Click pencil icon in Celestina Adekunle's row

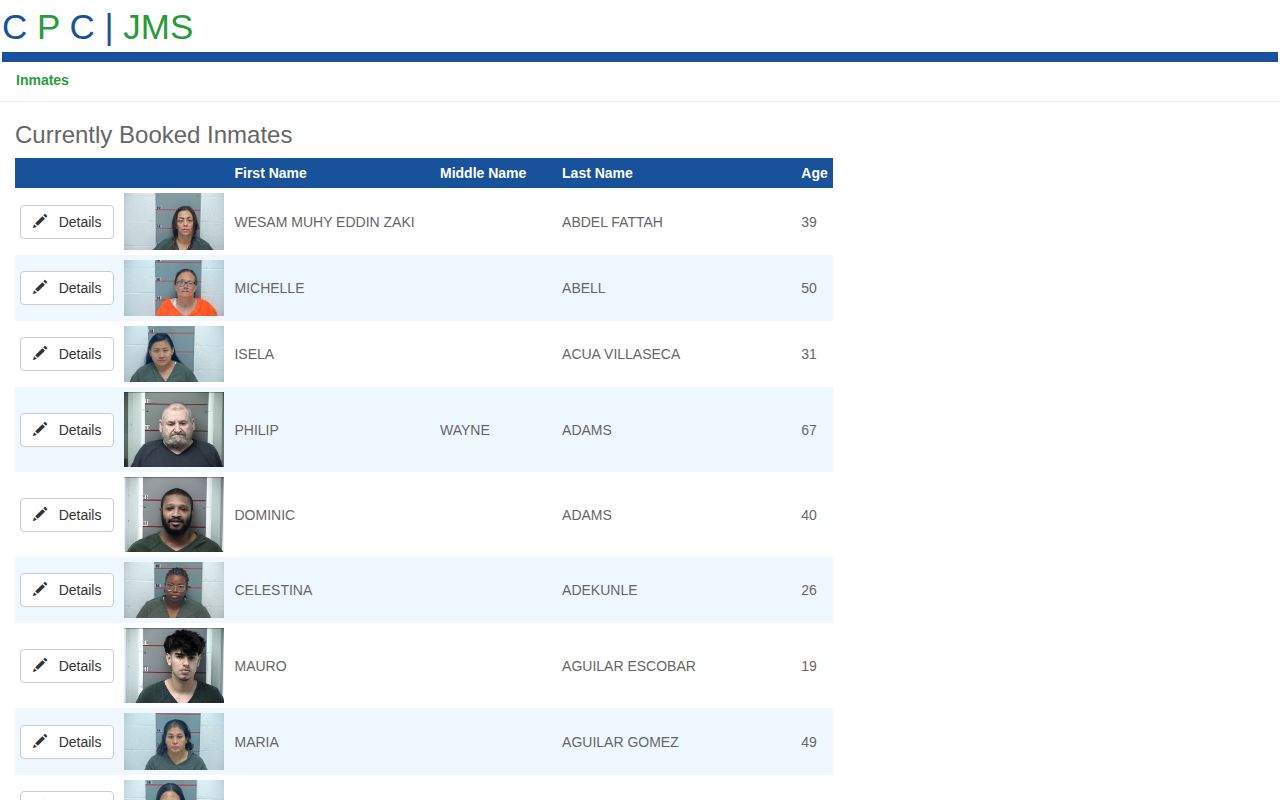(40, 589)
